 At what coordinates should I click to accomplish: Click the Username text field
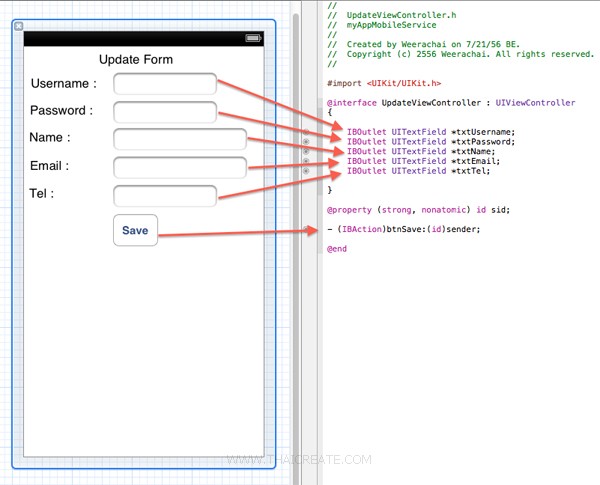tap(165, 84)
